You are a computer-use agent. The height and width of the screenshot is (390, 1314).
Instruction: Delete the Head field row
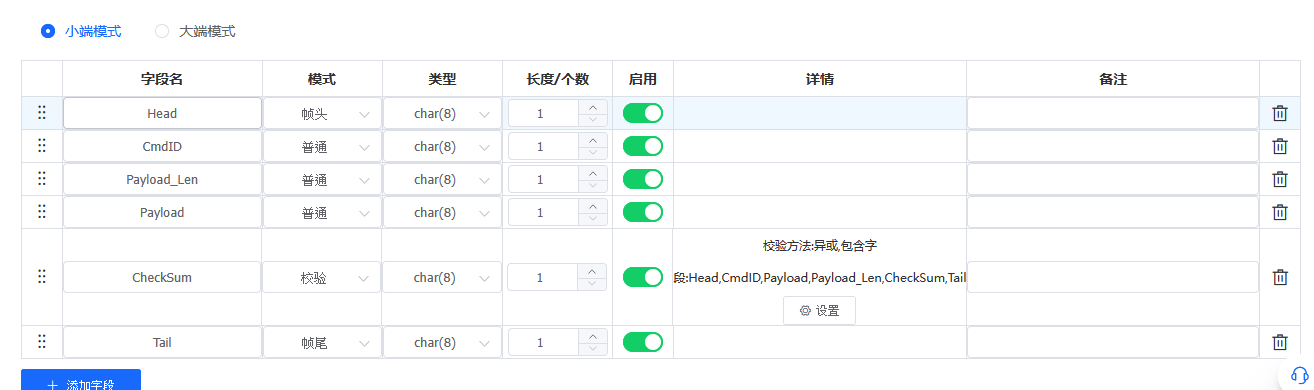pos(1279,113)
